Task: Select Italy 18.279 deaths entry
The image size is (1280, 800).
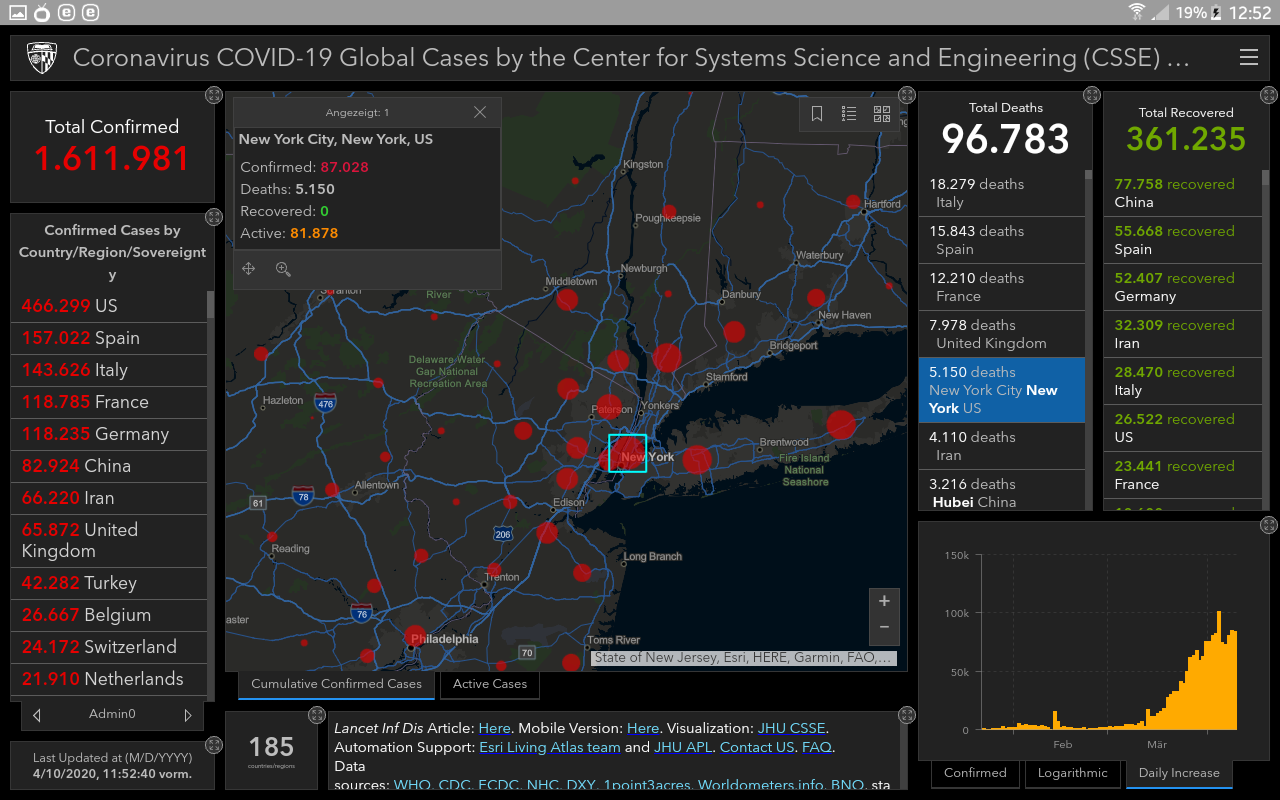Action: [x=1002, y=193]
